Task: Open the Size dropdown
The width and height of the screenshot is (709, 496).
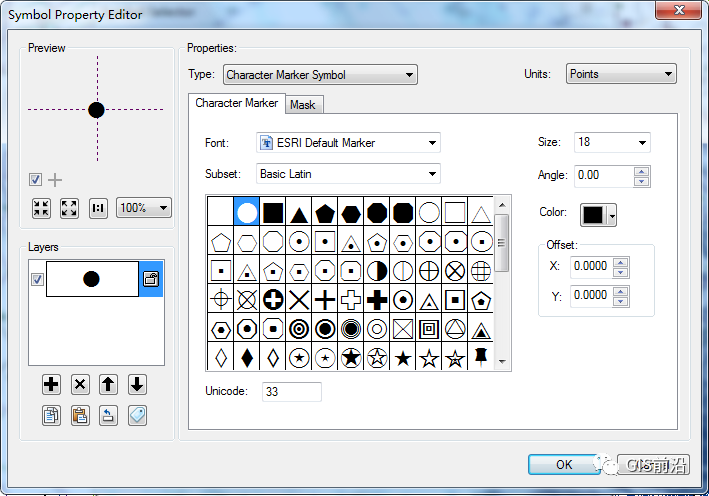Action: coord(612,142)
